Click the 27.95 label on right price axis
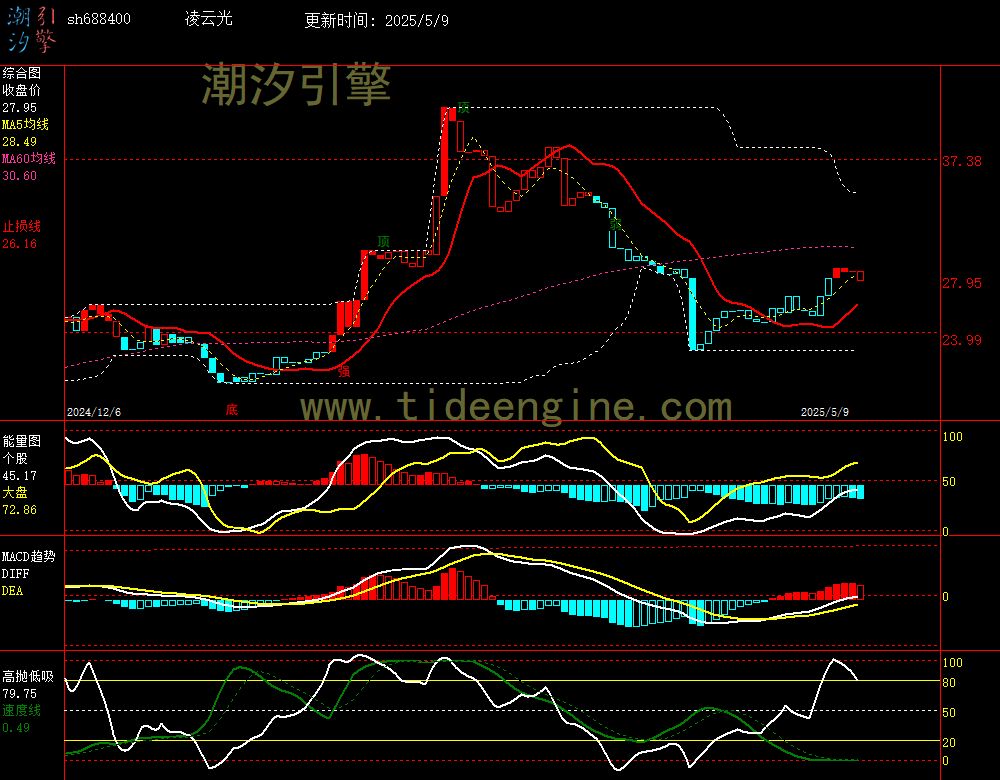 pyautogui.click(x=962, y=283)
